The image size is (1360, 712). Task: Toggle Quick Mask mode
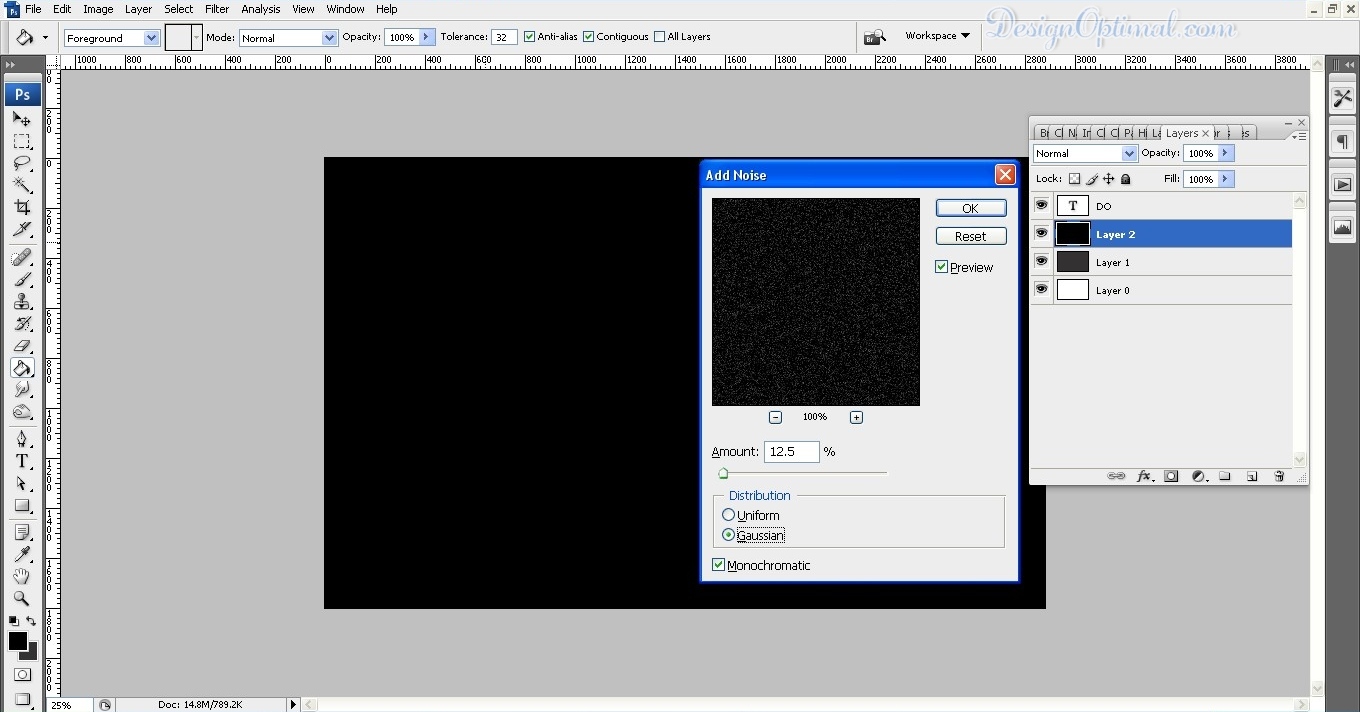pyautogui.click(x=22, y=675)
